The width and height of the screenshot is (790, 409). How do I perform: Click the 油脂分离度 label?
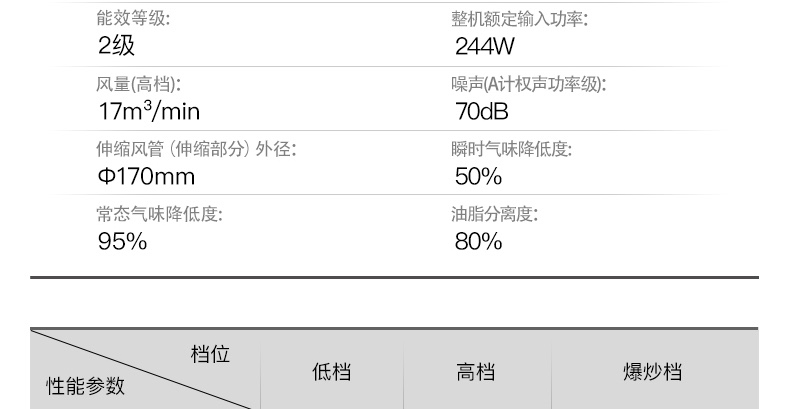pos(494,214)
